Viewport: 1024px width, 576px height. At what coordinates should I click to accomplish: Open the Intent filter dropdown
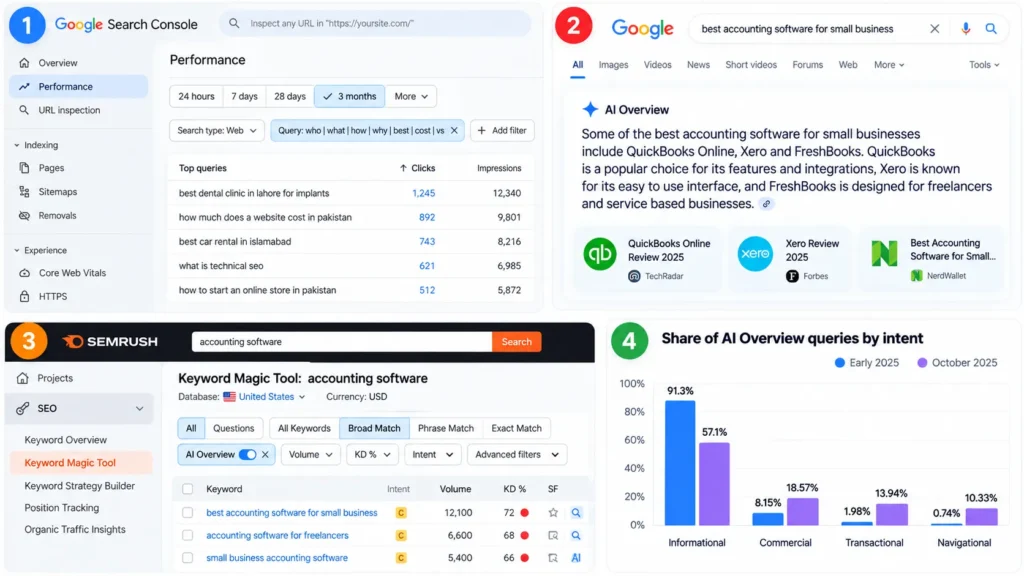pos(432,455)
